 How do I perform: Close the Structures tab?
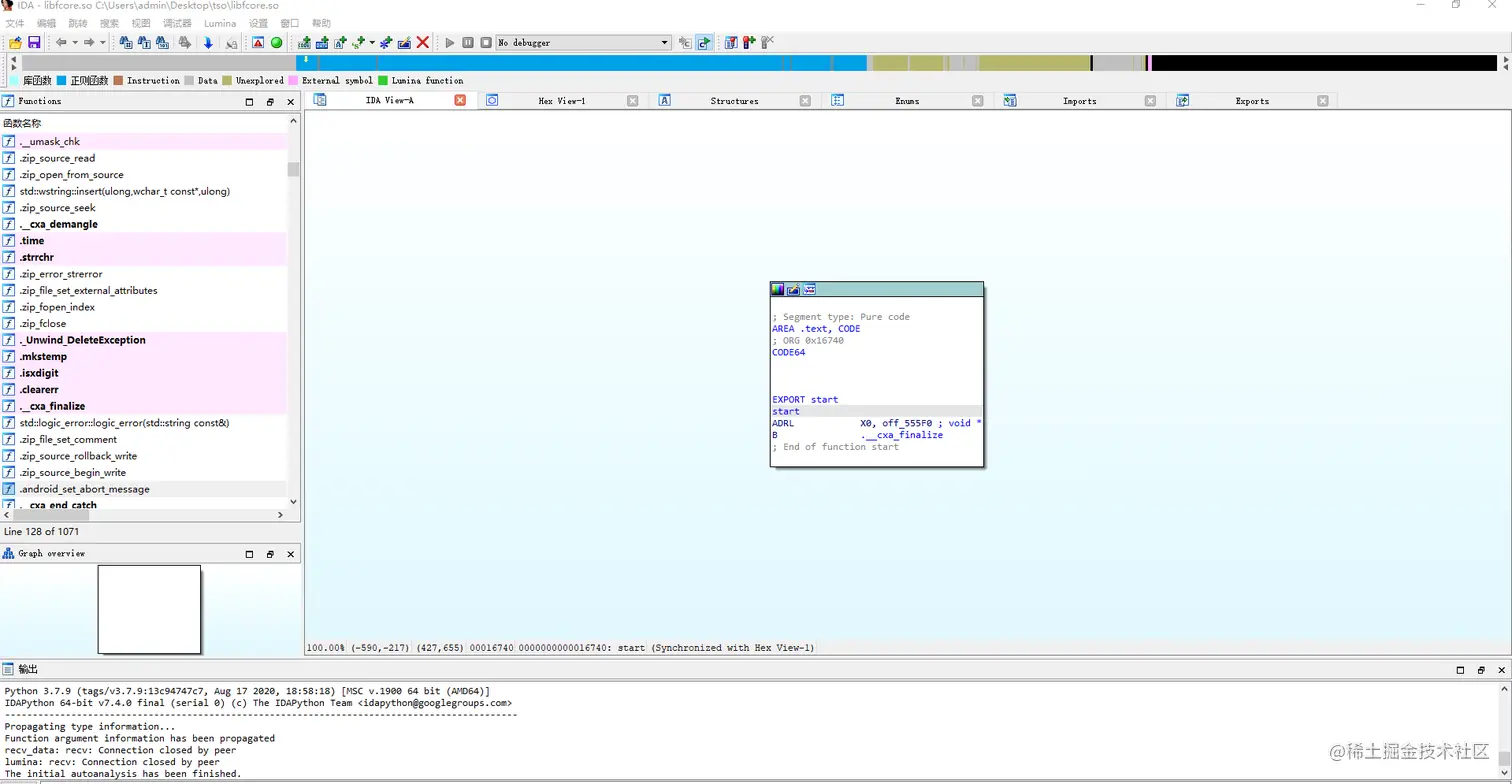coord(805,101)
